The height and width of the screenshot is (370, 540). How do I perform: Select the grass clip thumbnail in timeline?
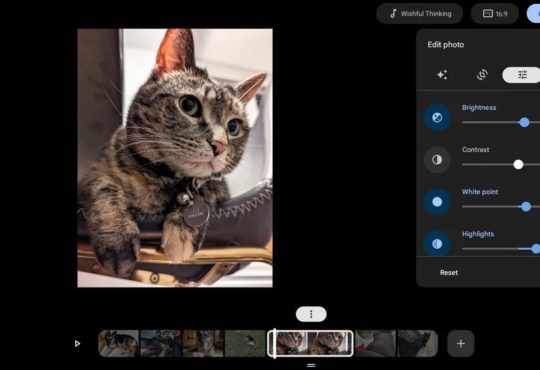coord(245,343)
